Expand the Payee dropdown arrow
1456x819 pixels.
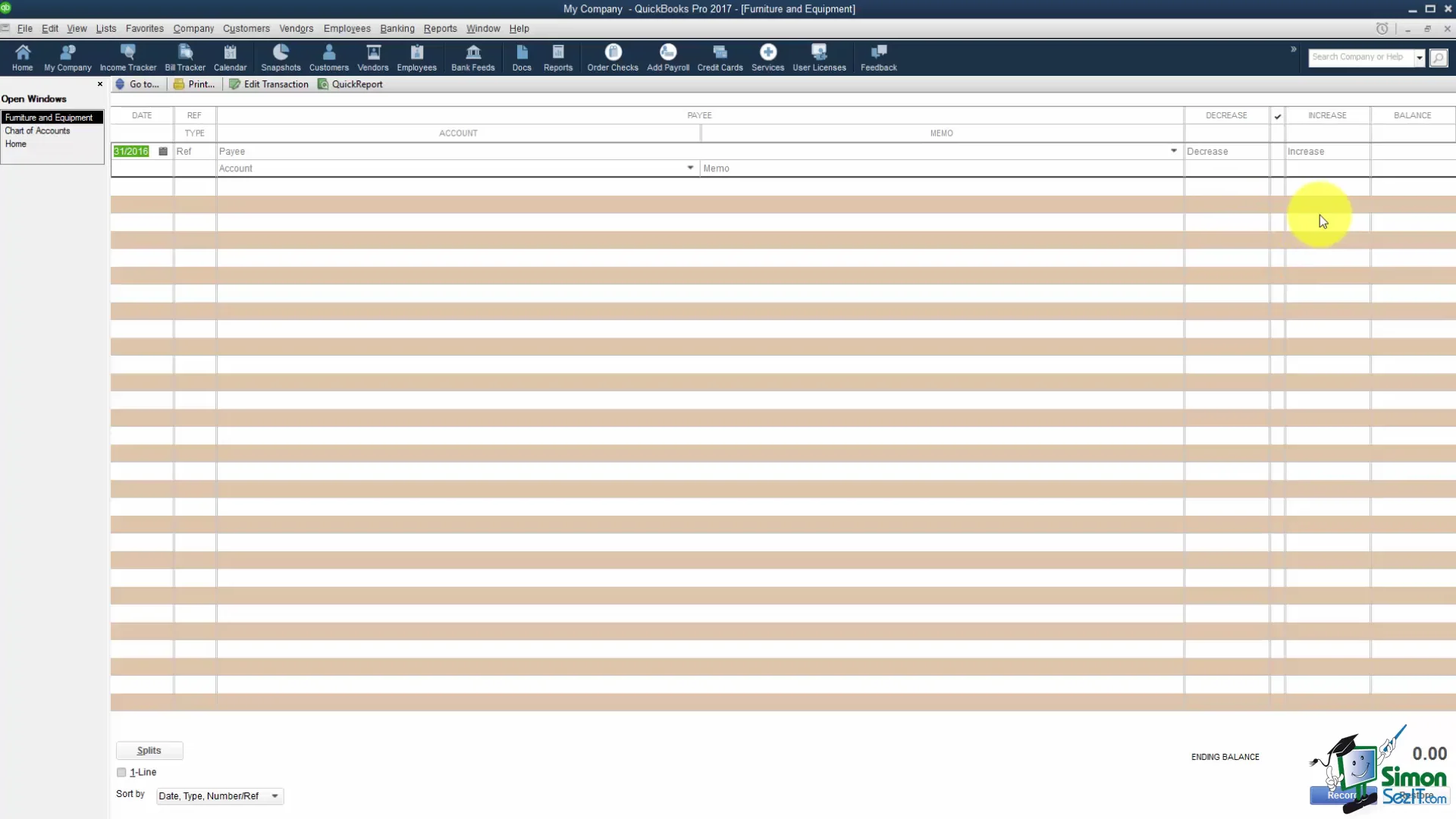1174,151
